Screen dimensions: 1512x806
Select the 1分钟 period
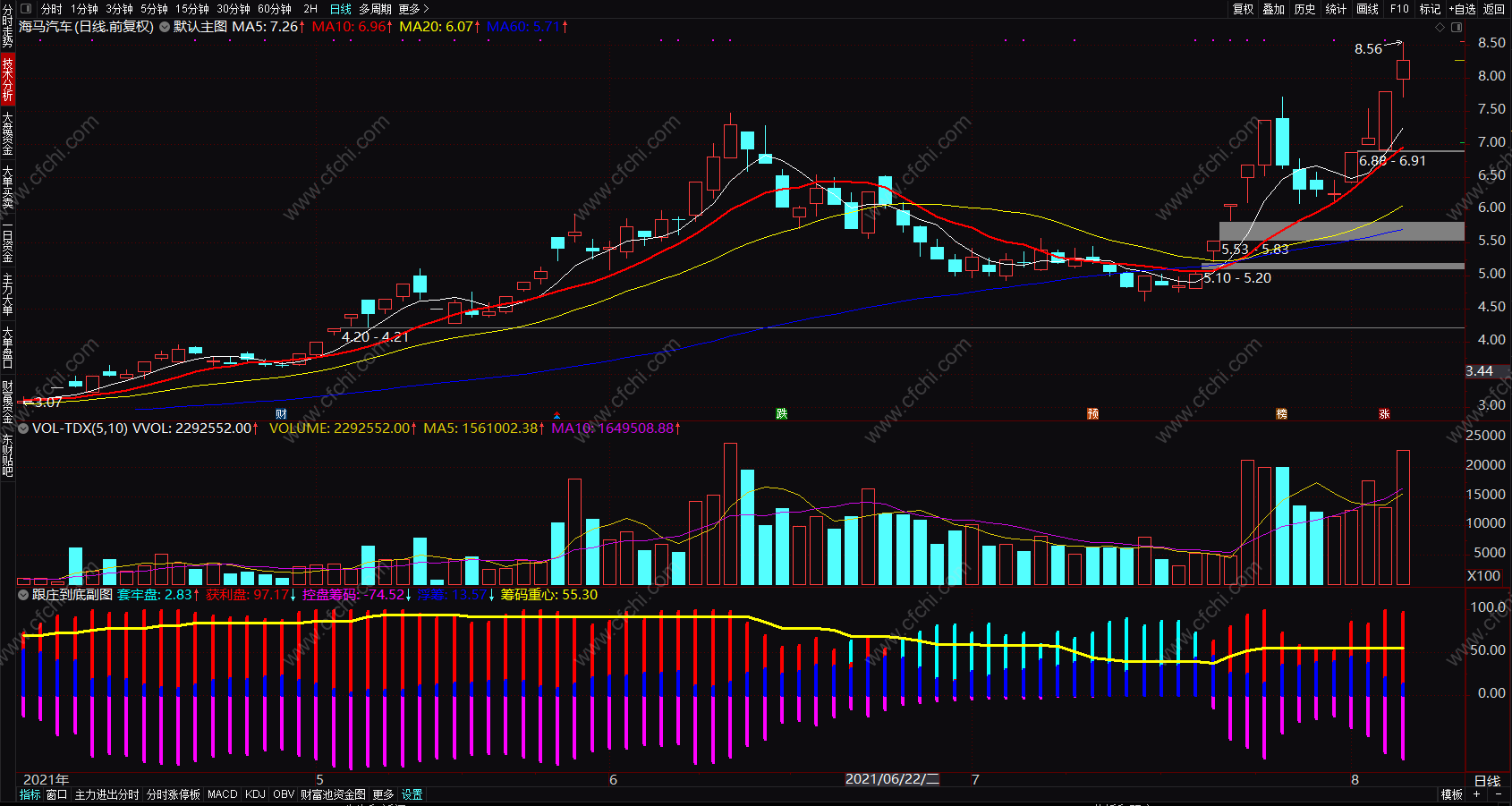tap(85, 9)
